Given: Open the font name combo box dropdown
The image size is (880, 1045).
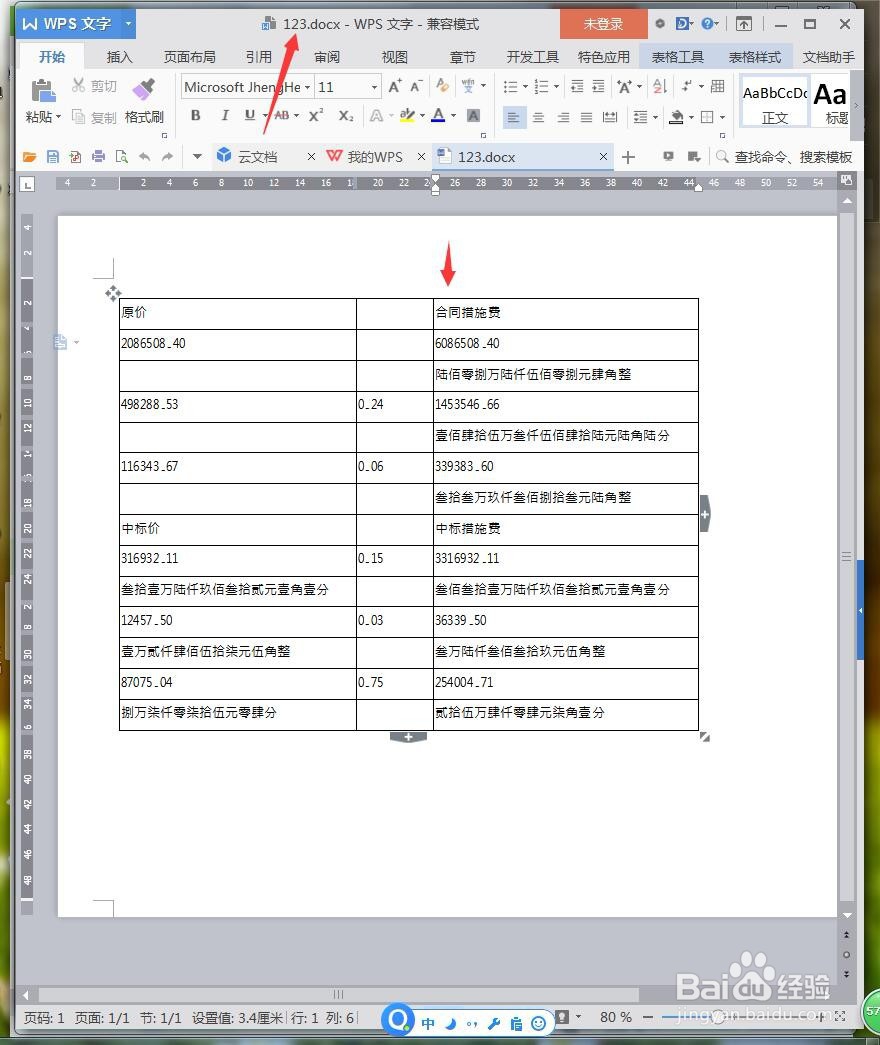Looking at the screenshot, I should [307, 87].
